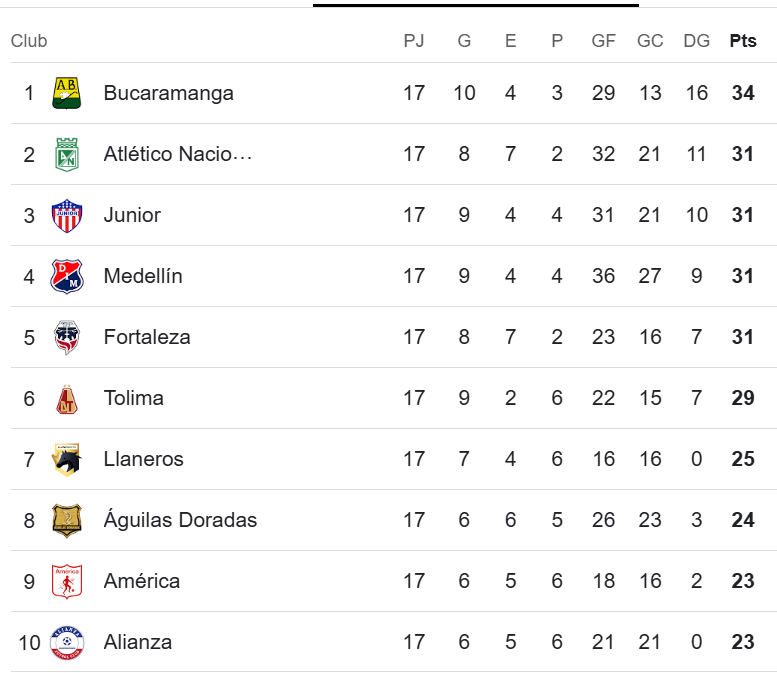The height and width of the screenshot is (673, 777).
Task: Click the Llaneros horse crest icon
Action: click(x=67, y=459)
